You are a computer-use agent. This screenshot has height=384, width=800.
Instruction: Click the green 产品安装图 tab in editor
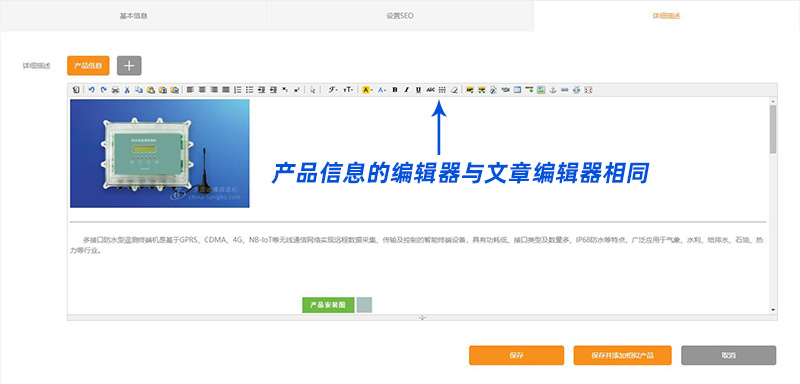coord(328,305)
